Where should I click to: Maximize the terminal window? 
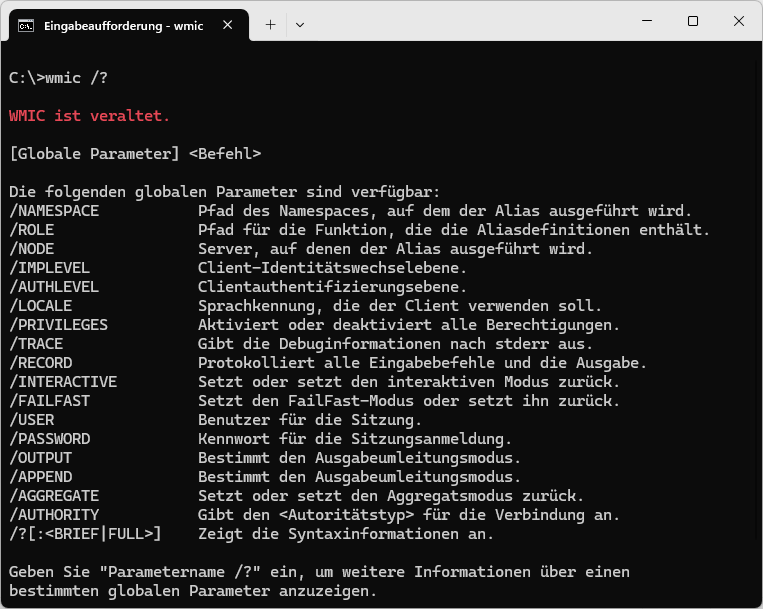[692, 21]
